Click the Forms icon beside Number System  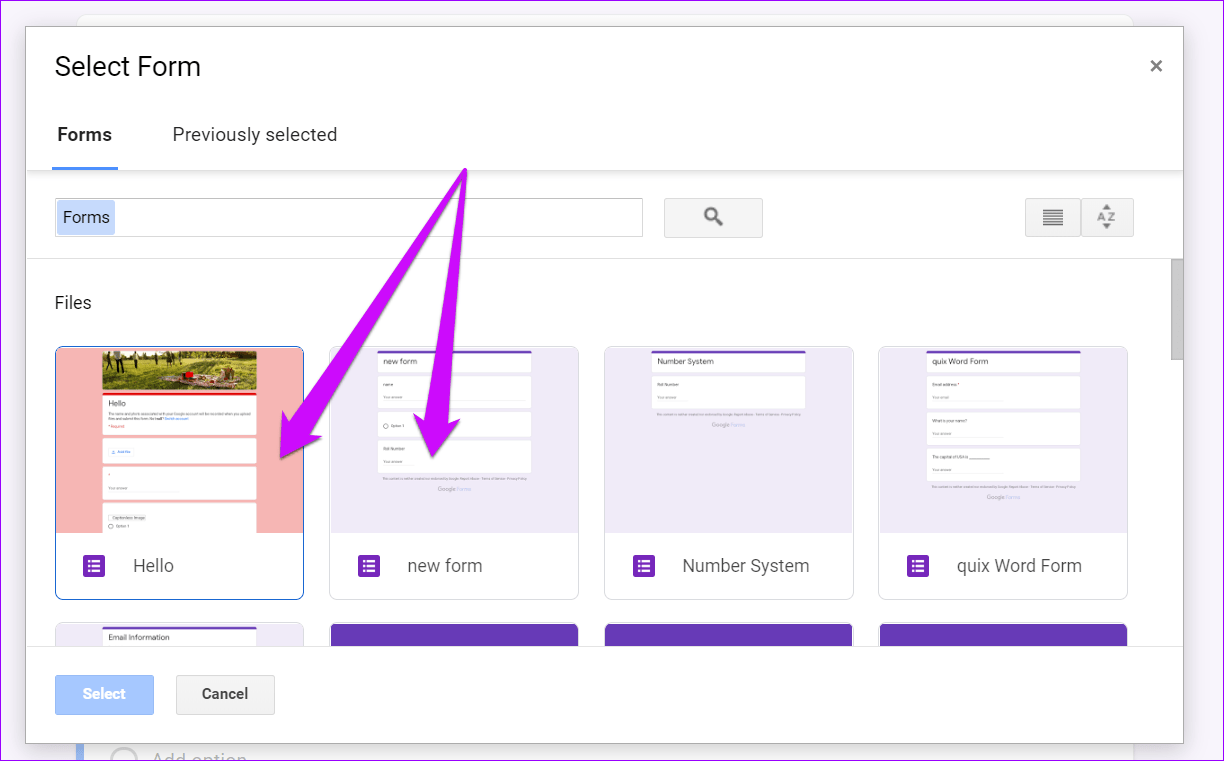click(x=644, y=566)
